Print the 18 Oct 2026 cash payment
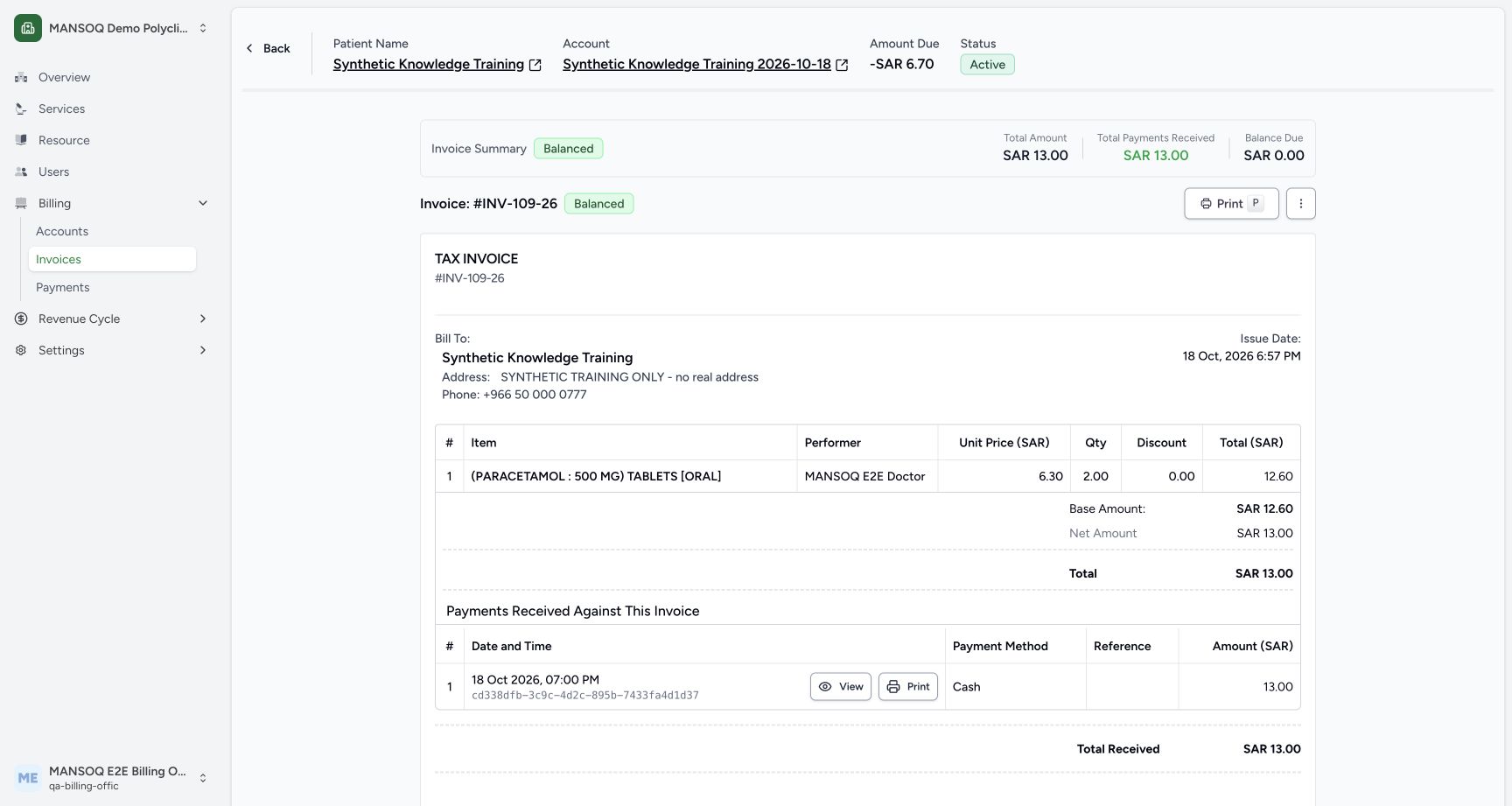 coord(908,687)
